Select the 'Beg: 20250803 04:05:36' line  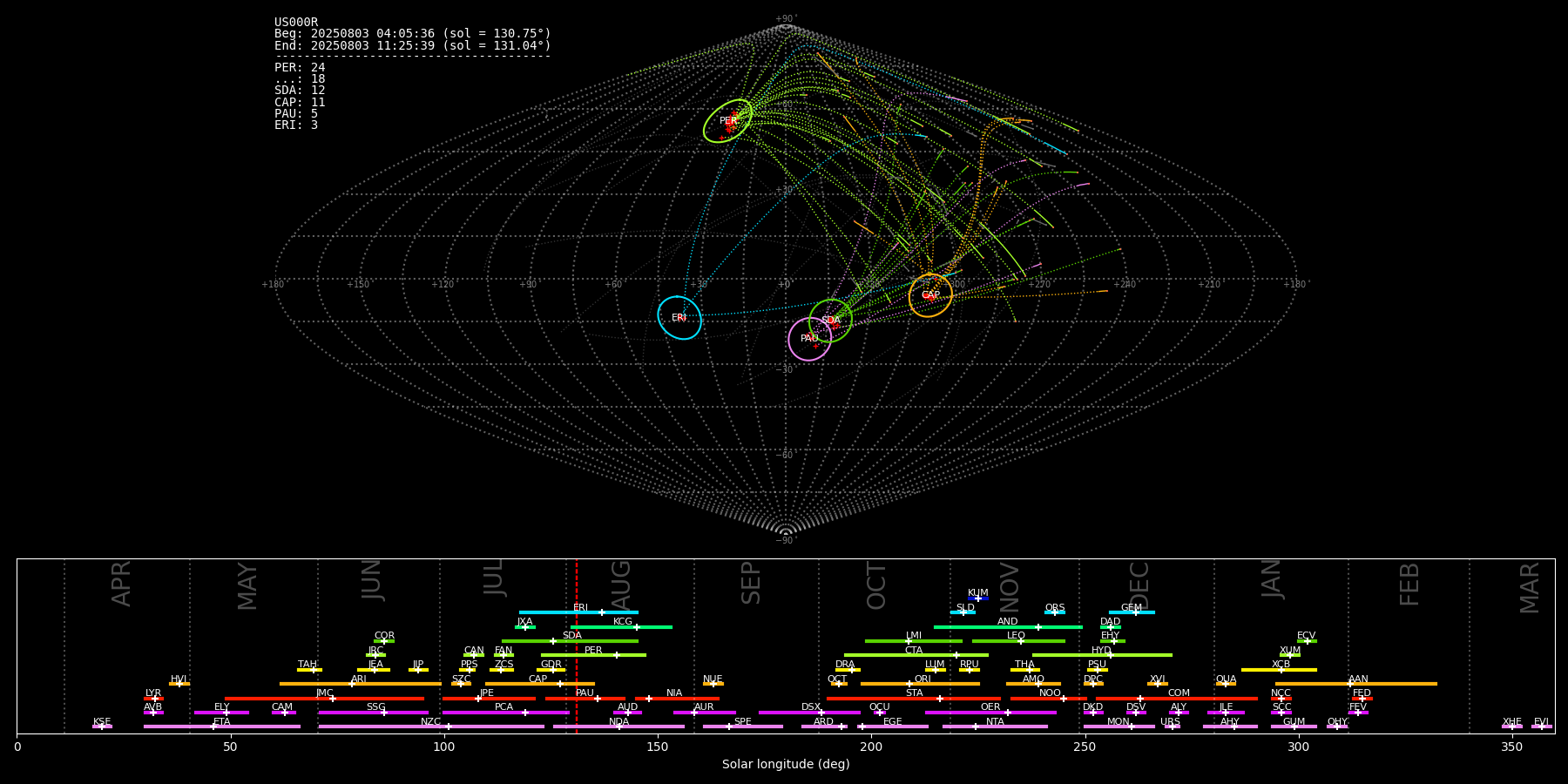413,34
